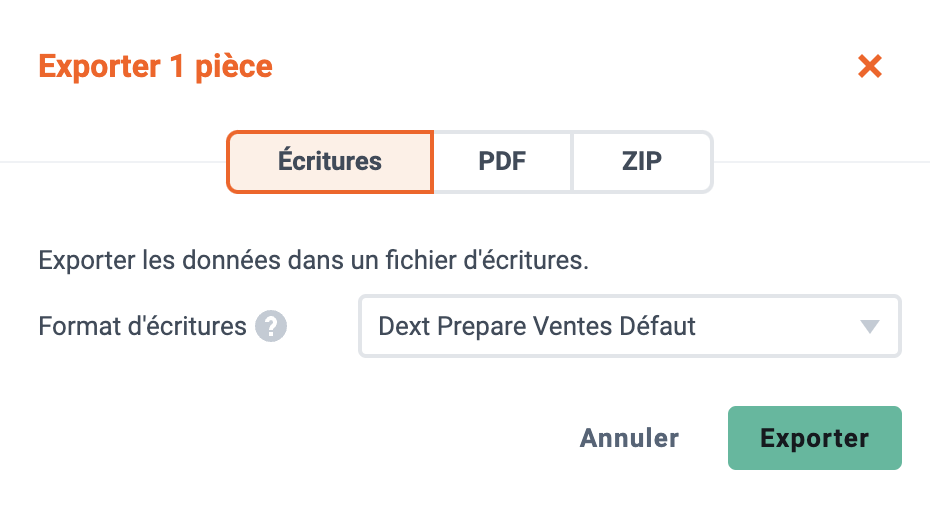
Task: Click the grey question mark icon
Action: coord(271,326)
